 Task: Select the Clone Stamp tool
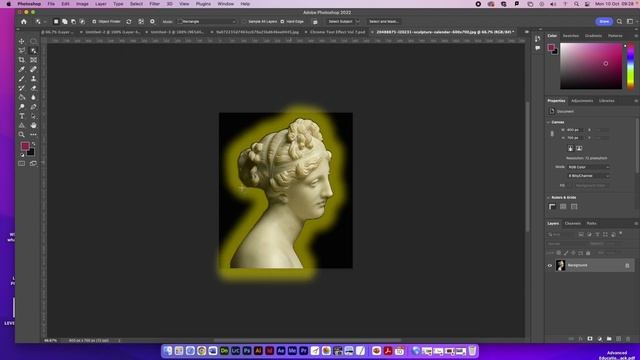point(33,79)
